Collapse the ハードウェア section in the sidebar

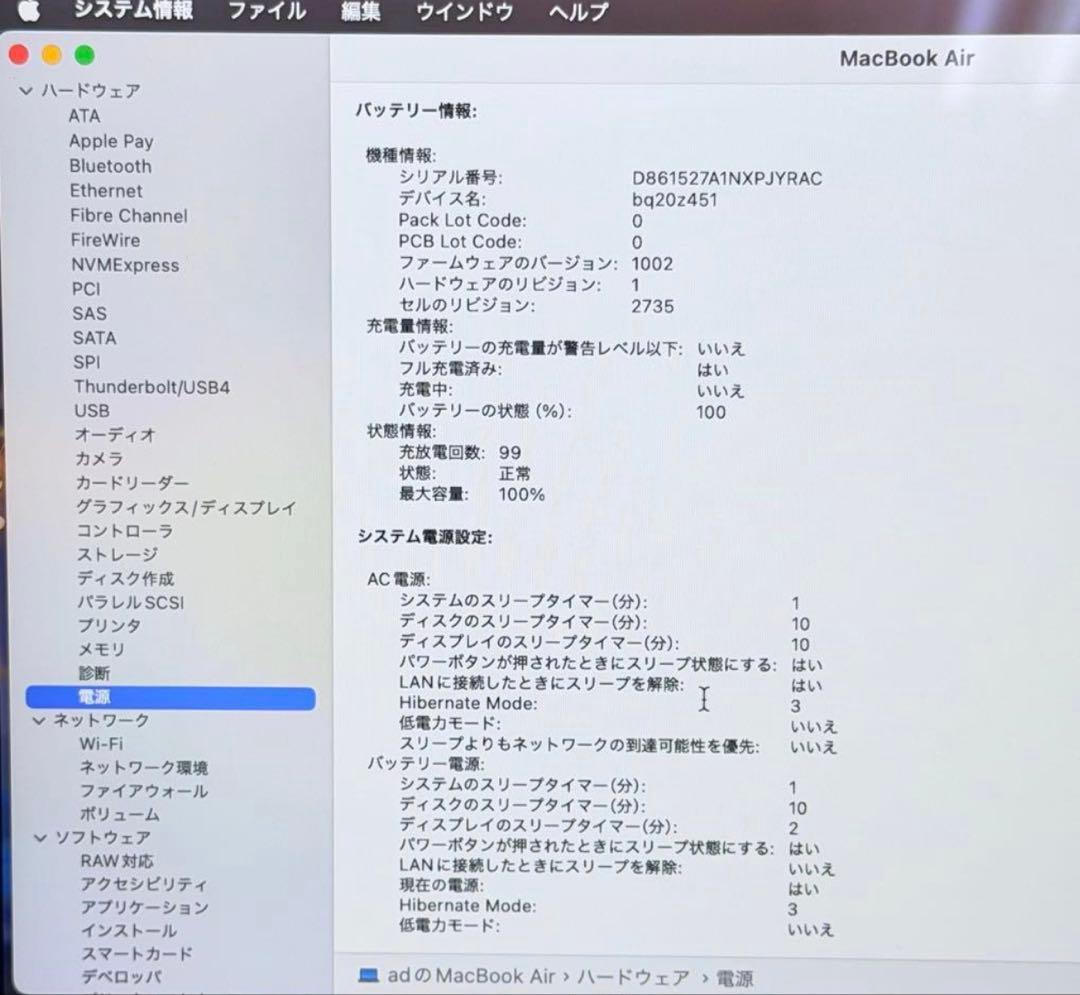coord(24,90)
